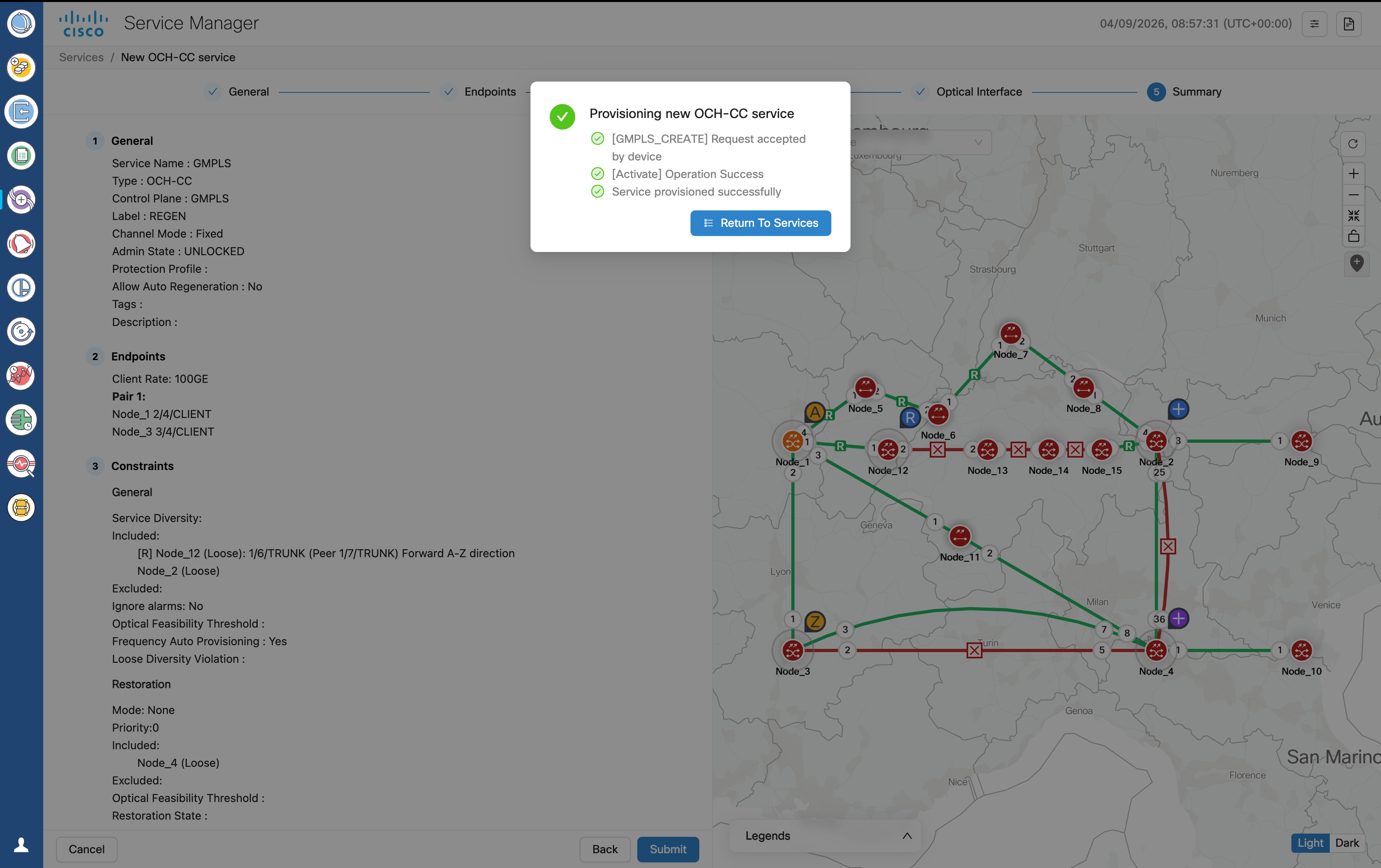Switch map theme to Dark
The image size is (1381, 868).
[1347, 843]
